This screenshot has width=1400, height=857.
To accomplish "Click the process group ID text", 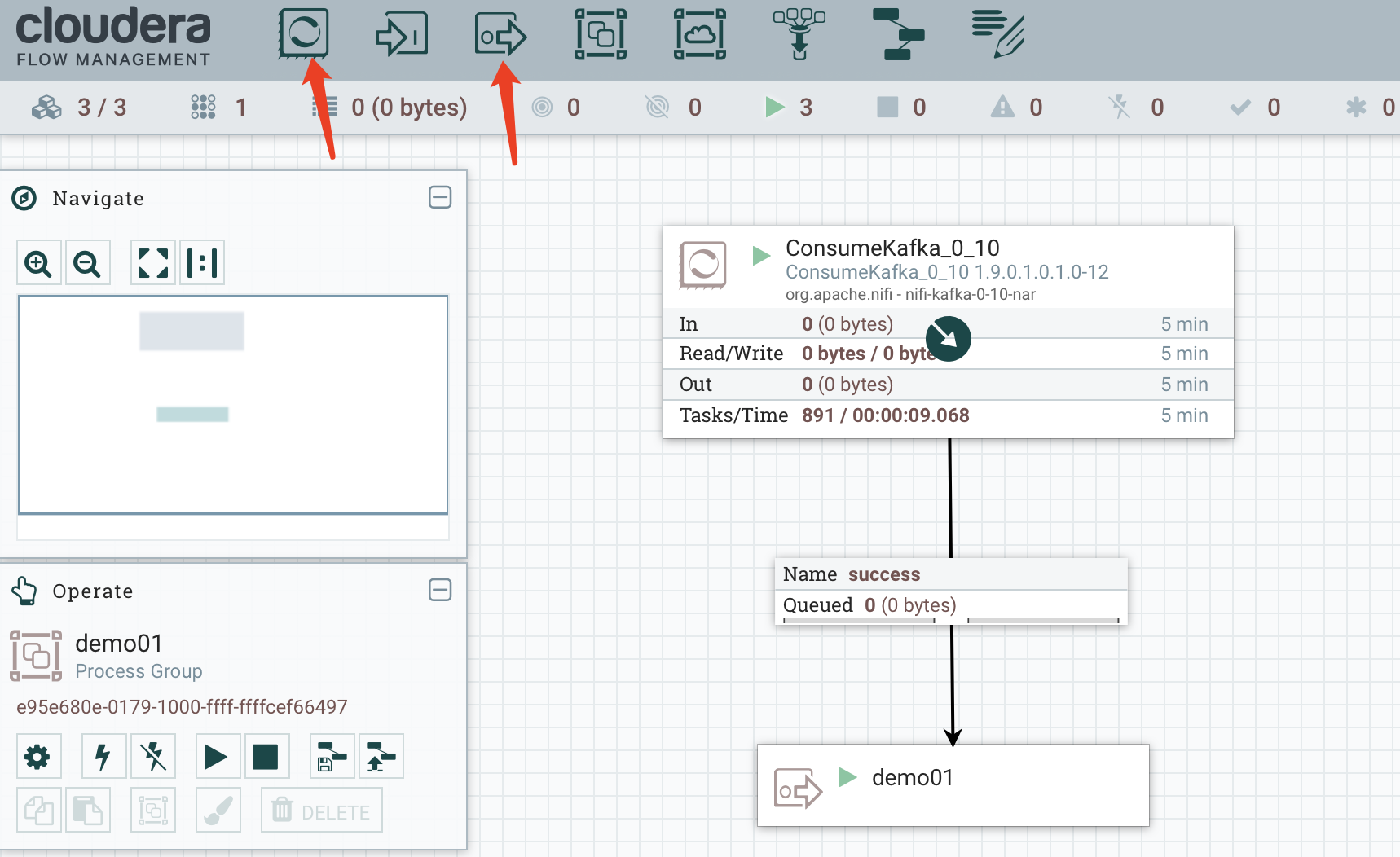I will coord(182,707).
